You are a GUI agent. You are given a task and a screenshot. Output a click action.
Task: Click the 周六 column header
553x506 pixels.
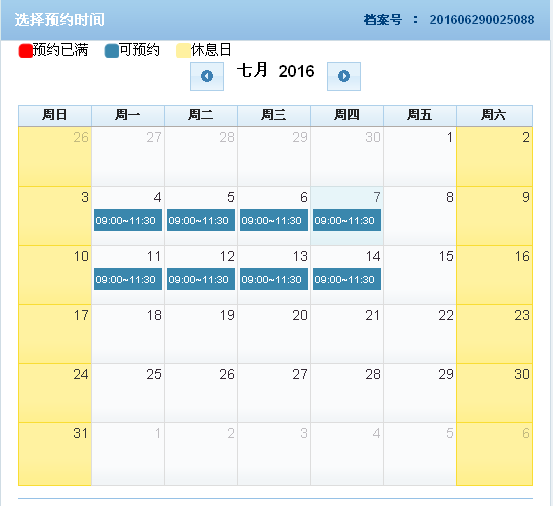click(x=494, y=115)
